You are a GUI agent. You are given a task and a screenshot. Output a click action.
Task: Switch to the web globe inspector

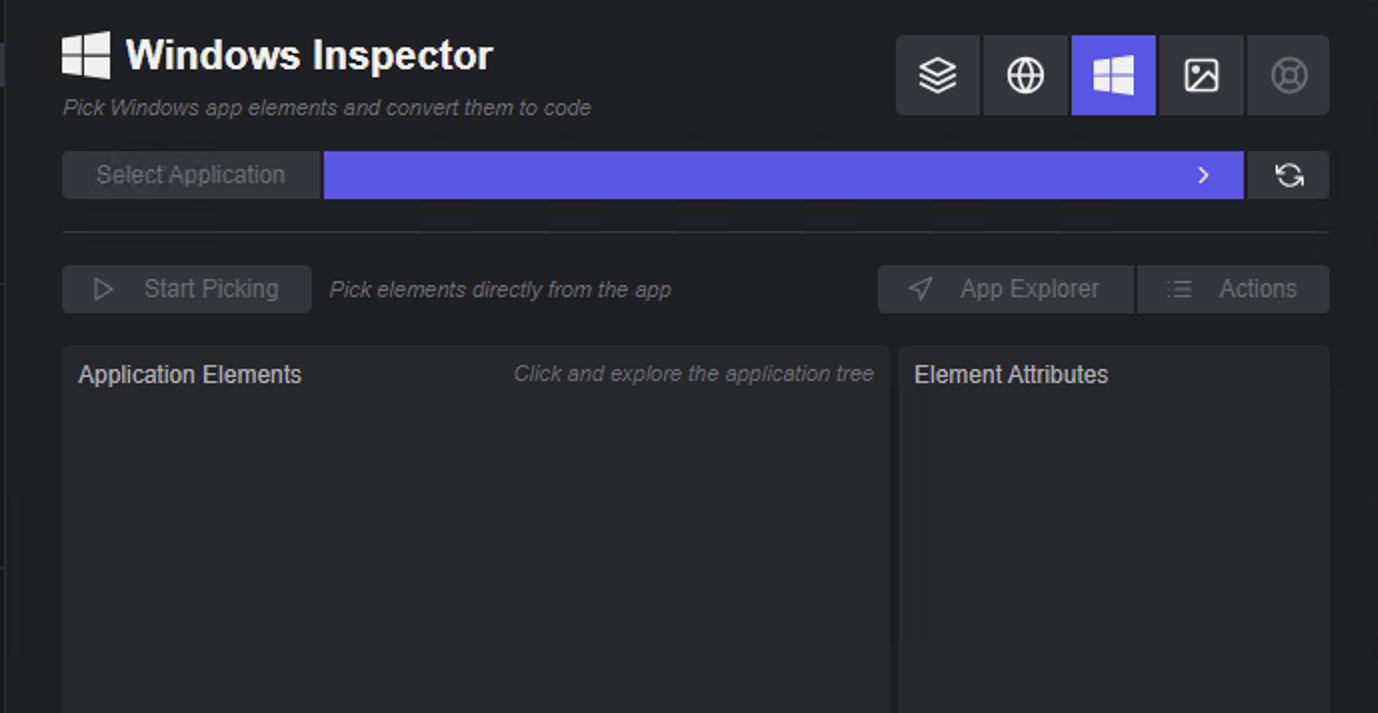pos(1025,75)
